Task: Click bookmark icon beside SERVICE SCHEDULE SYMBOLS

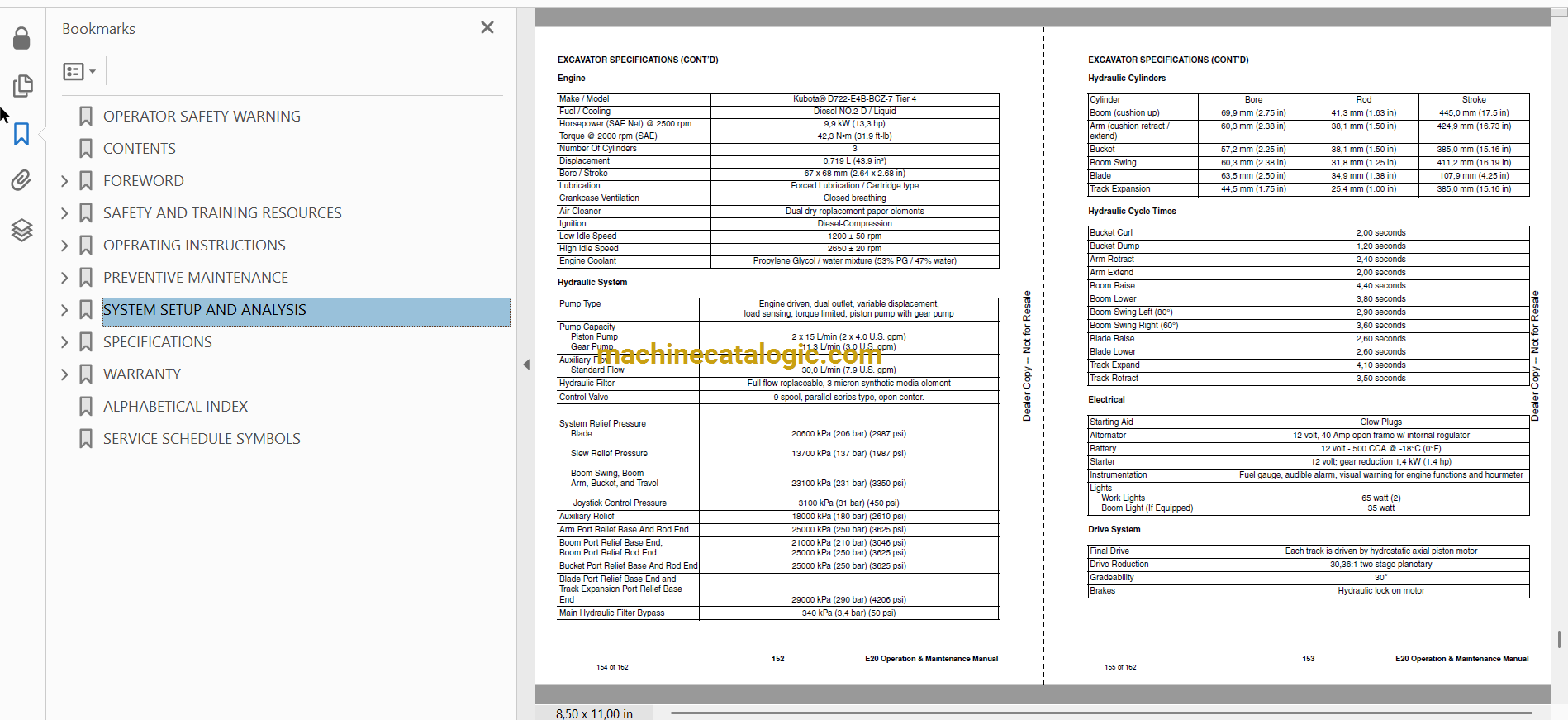Action: [x=86, y=439]
